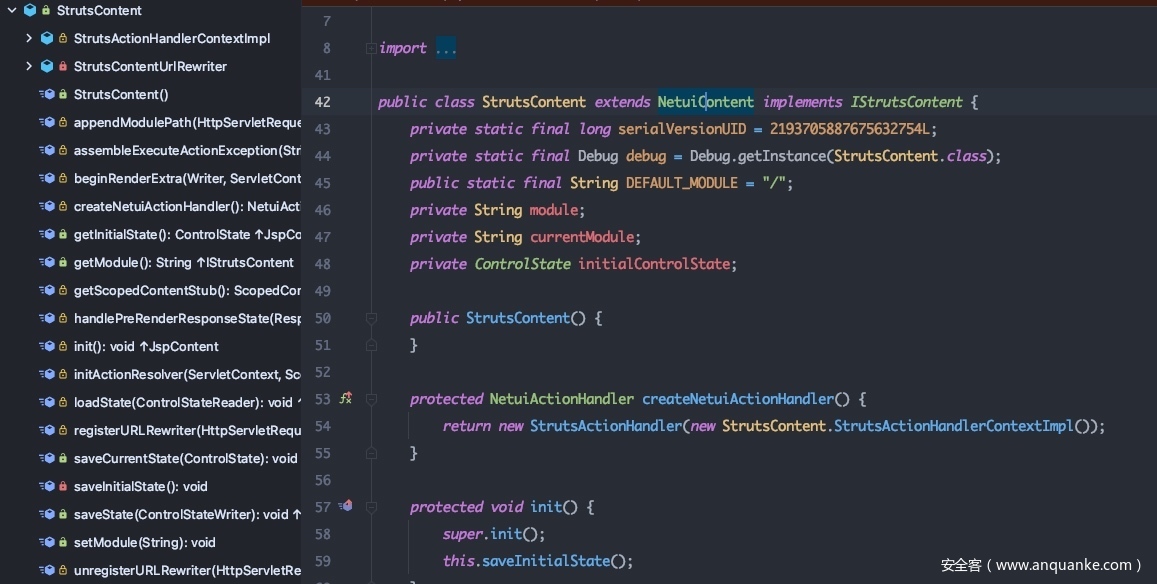The image size is (1157, 584).
Task: Click line number 42 in the gutter
Action: point(322,102)
